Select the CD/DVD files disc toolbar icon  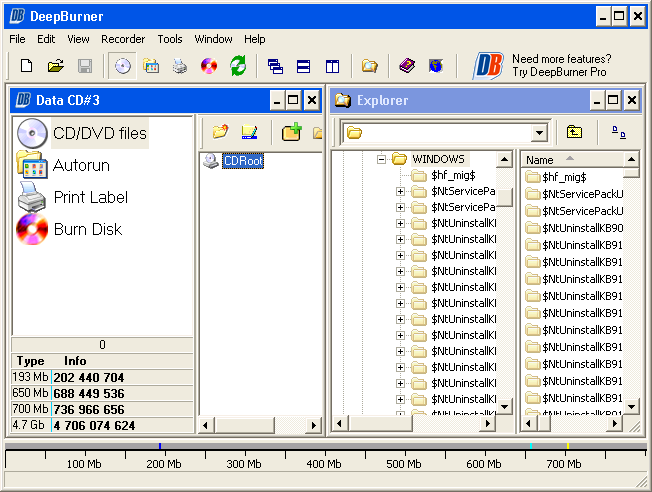(x=122, y=66)
